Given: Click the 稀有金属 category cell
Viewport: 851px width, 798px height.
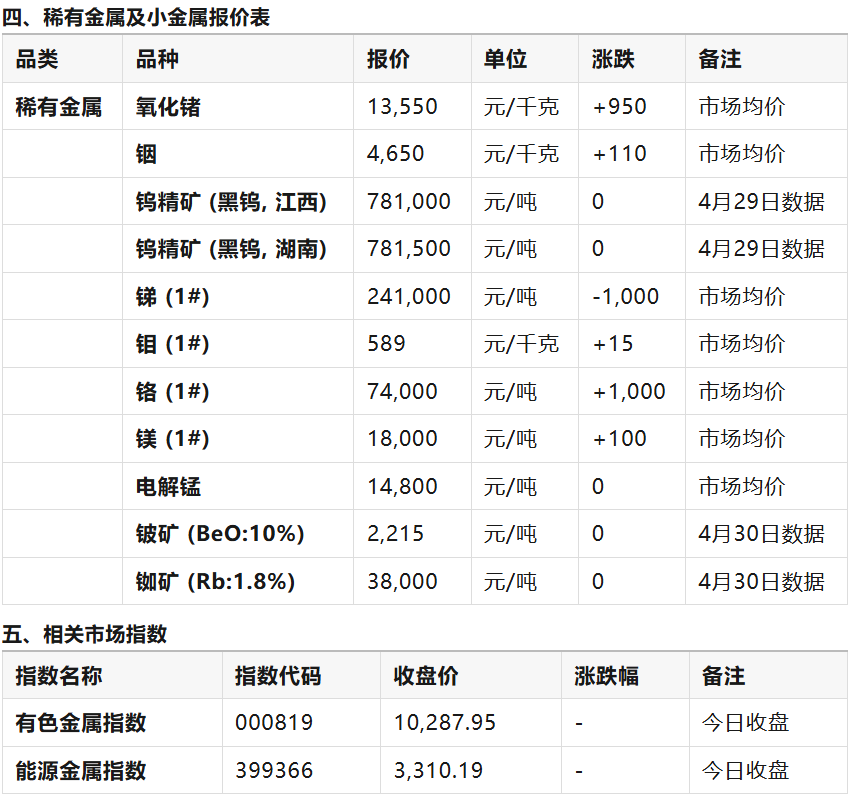Looking at the screenshot, I should pyautogui.click(x=58, y=107).
